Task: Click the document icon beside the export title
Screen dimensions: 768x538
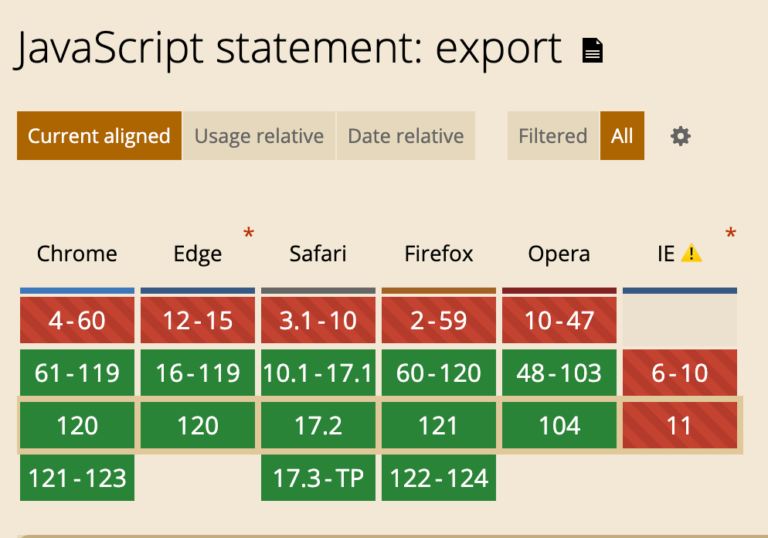Action: [x=593, y=50]
